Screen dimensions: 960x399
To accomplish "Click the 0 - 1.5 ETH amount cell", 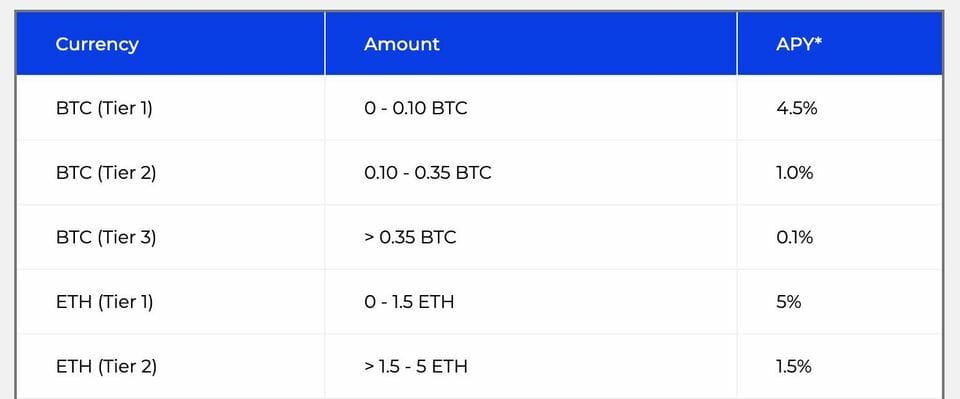I will (x=409, y=302).
